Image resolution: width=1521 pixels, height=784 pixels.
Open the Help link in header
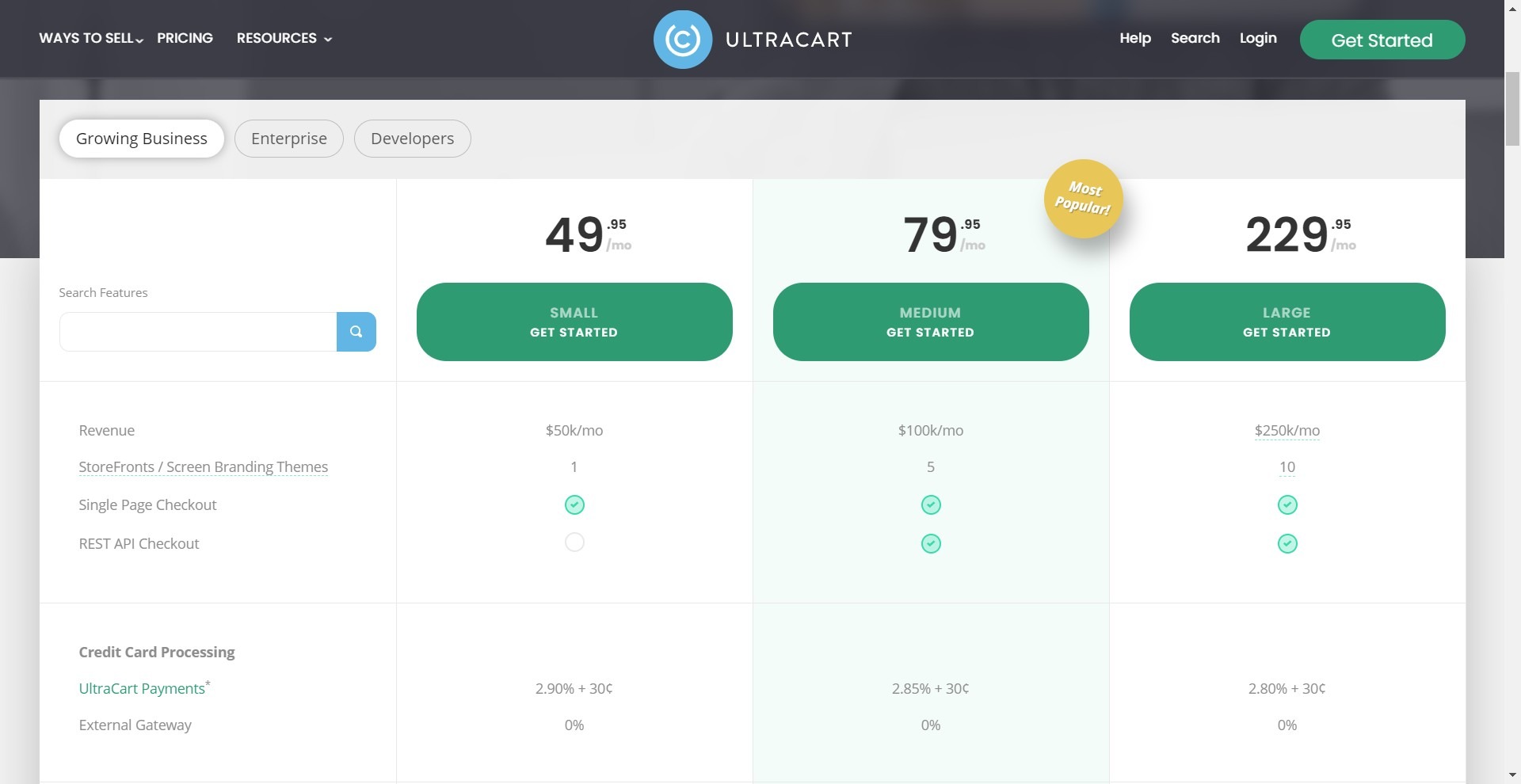1134,38
